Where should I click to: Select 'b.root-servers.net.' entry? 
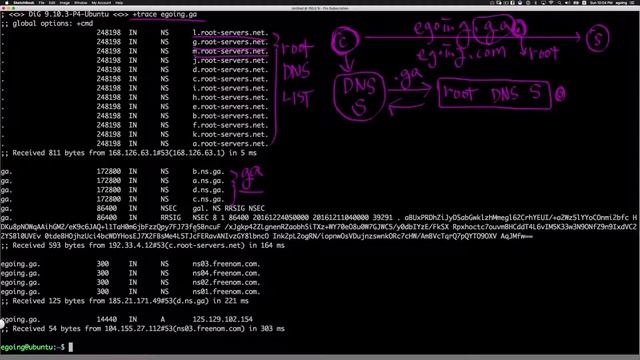tap(230, 116)
